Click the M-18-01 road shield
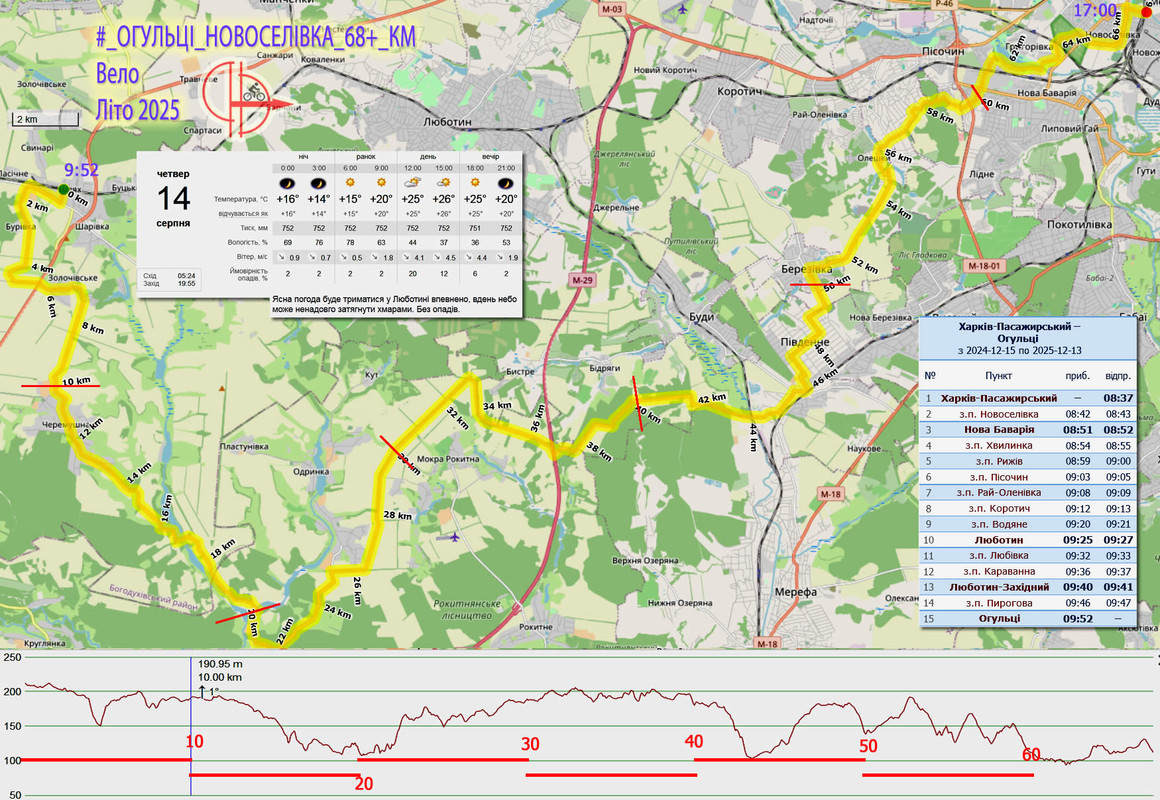This screenshot has width=1160, height=800. click(983, 266)
